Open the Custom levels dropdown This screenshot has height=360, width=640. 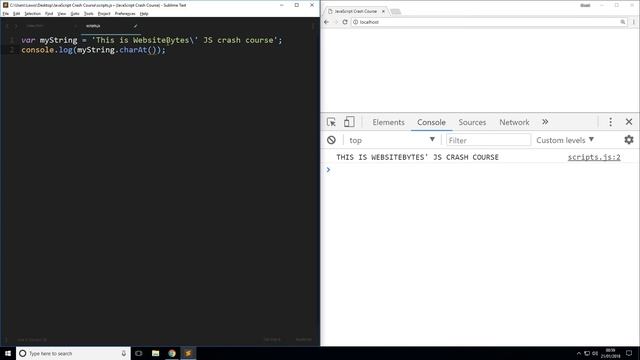coord(564,140)
